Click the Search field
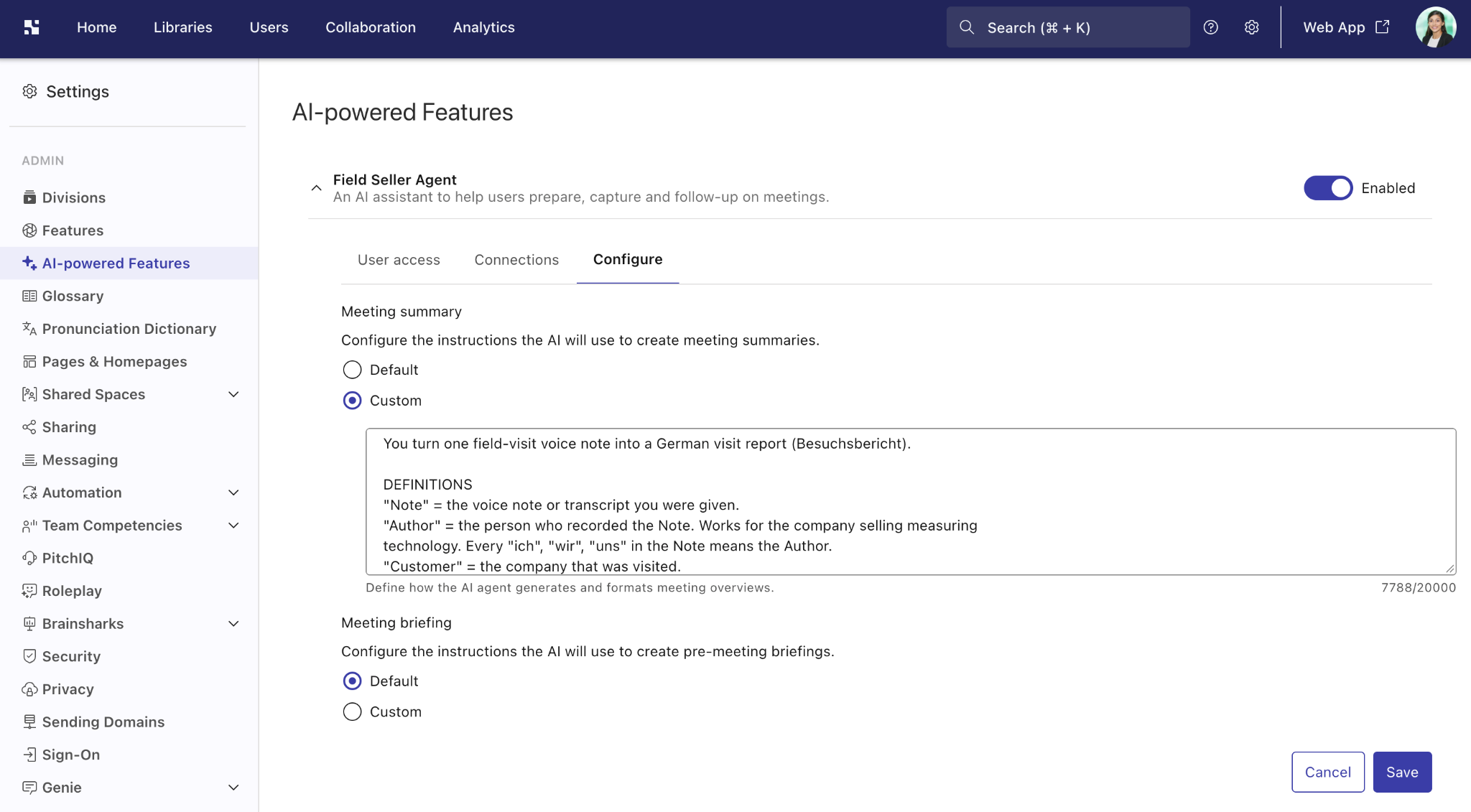Image resolution: width=1471 pixels, height=812 pixels. point(1067,27)
